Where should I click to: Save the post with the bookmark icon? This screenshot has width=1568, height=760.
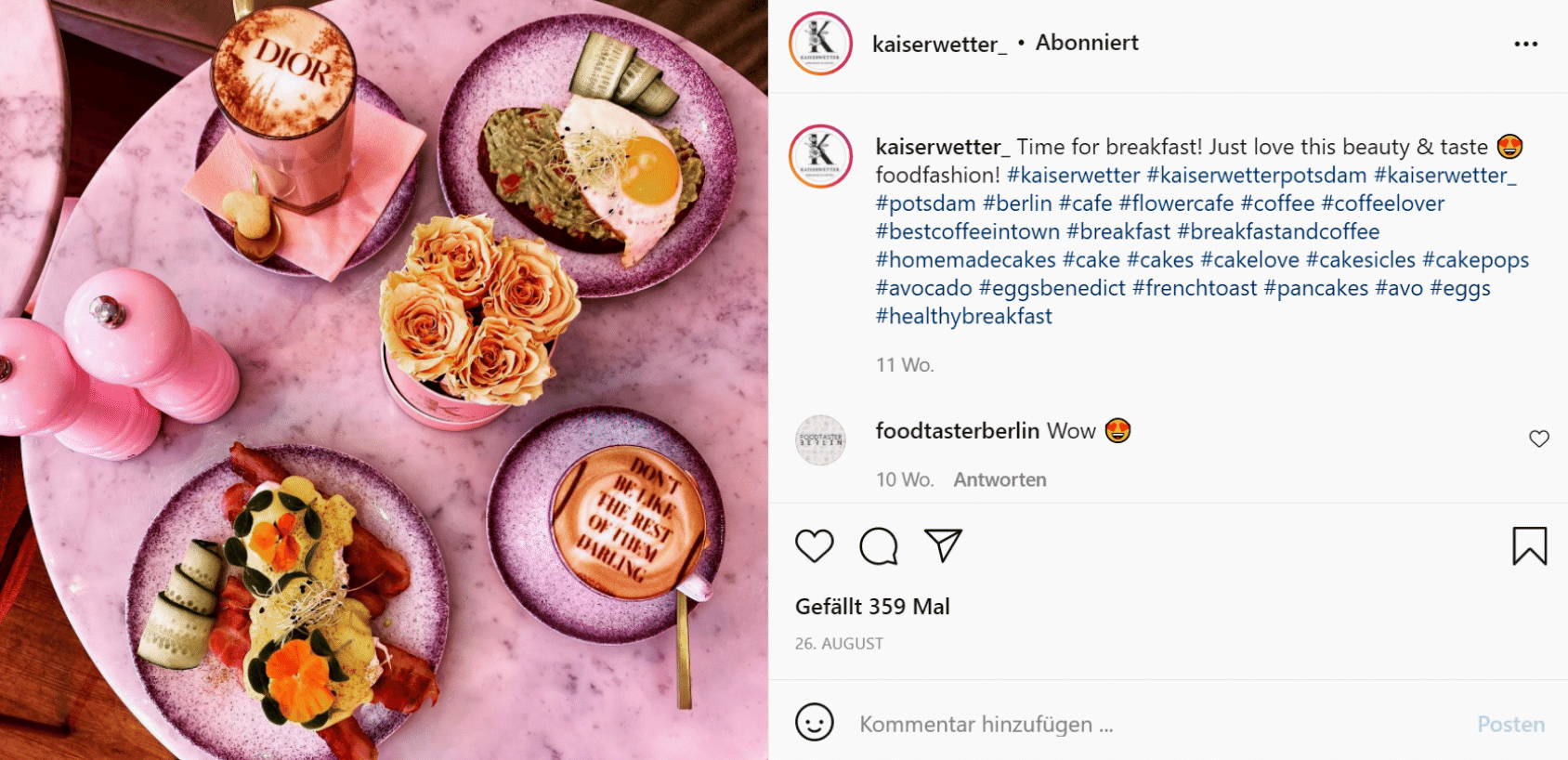point(1529,545)
